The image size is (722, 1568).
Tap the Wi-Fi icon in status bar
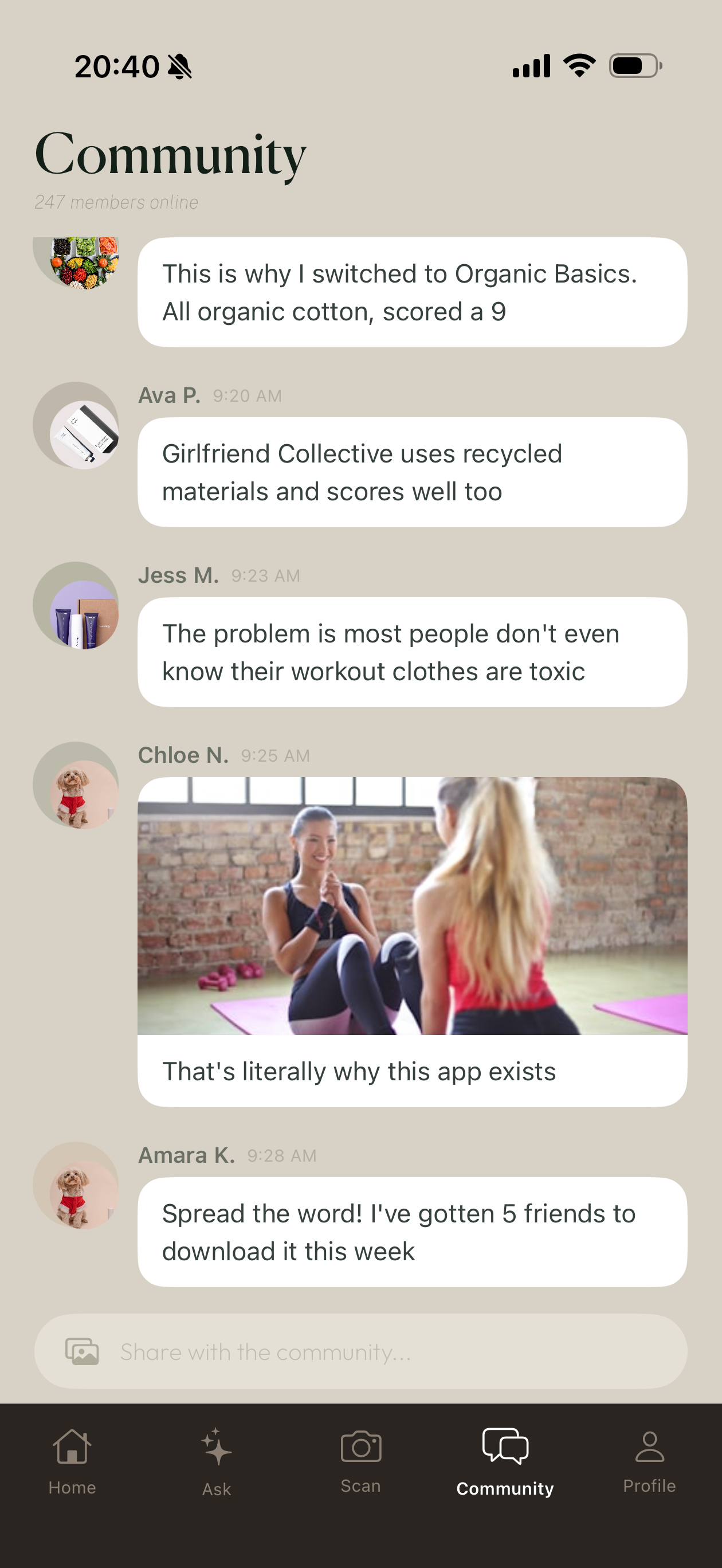579,65
